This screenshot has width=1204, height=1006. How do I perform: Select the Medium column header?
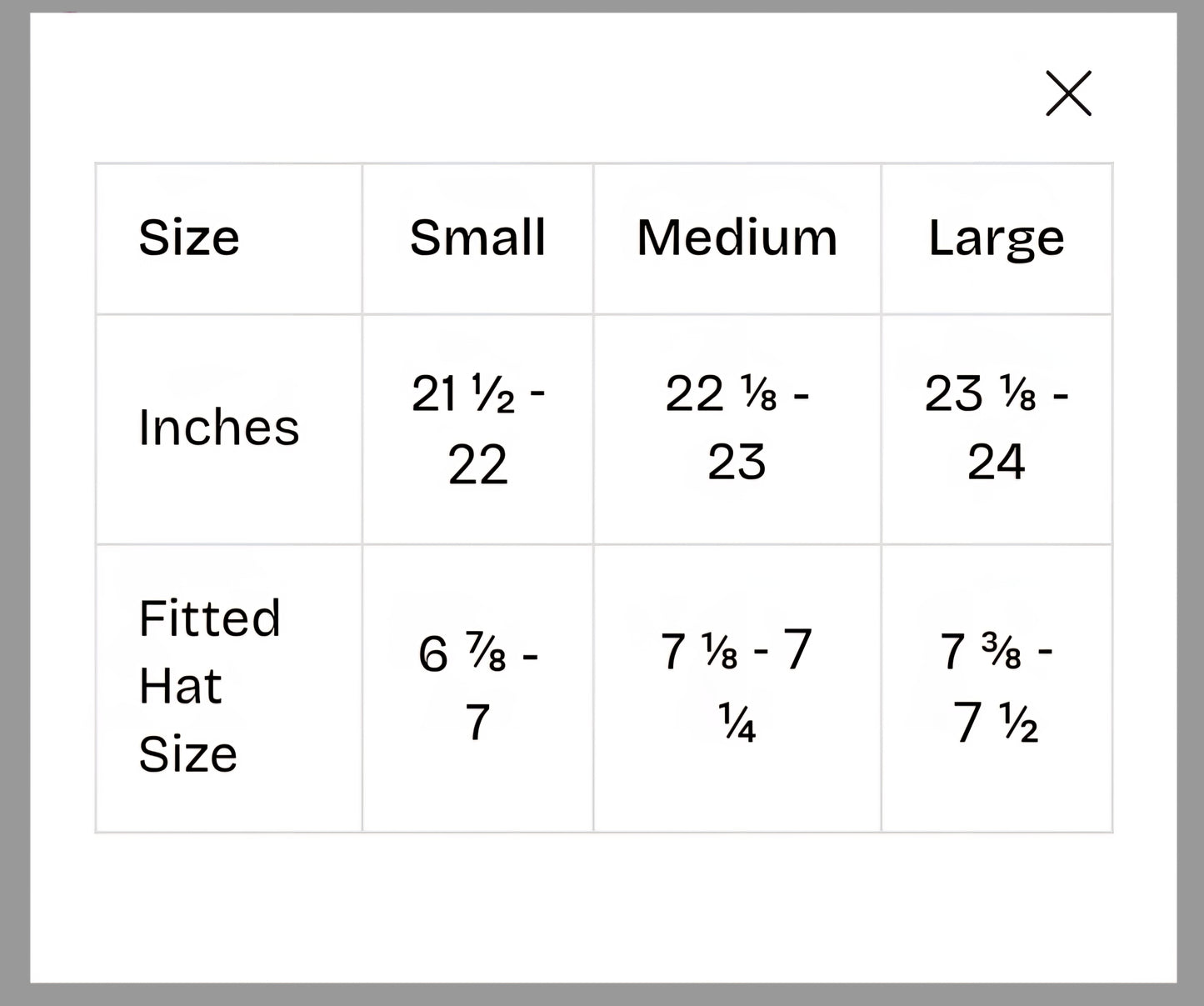tap(737, 238)
